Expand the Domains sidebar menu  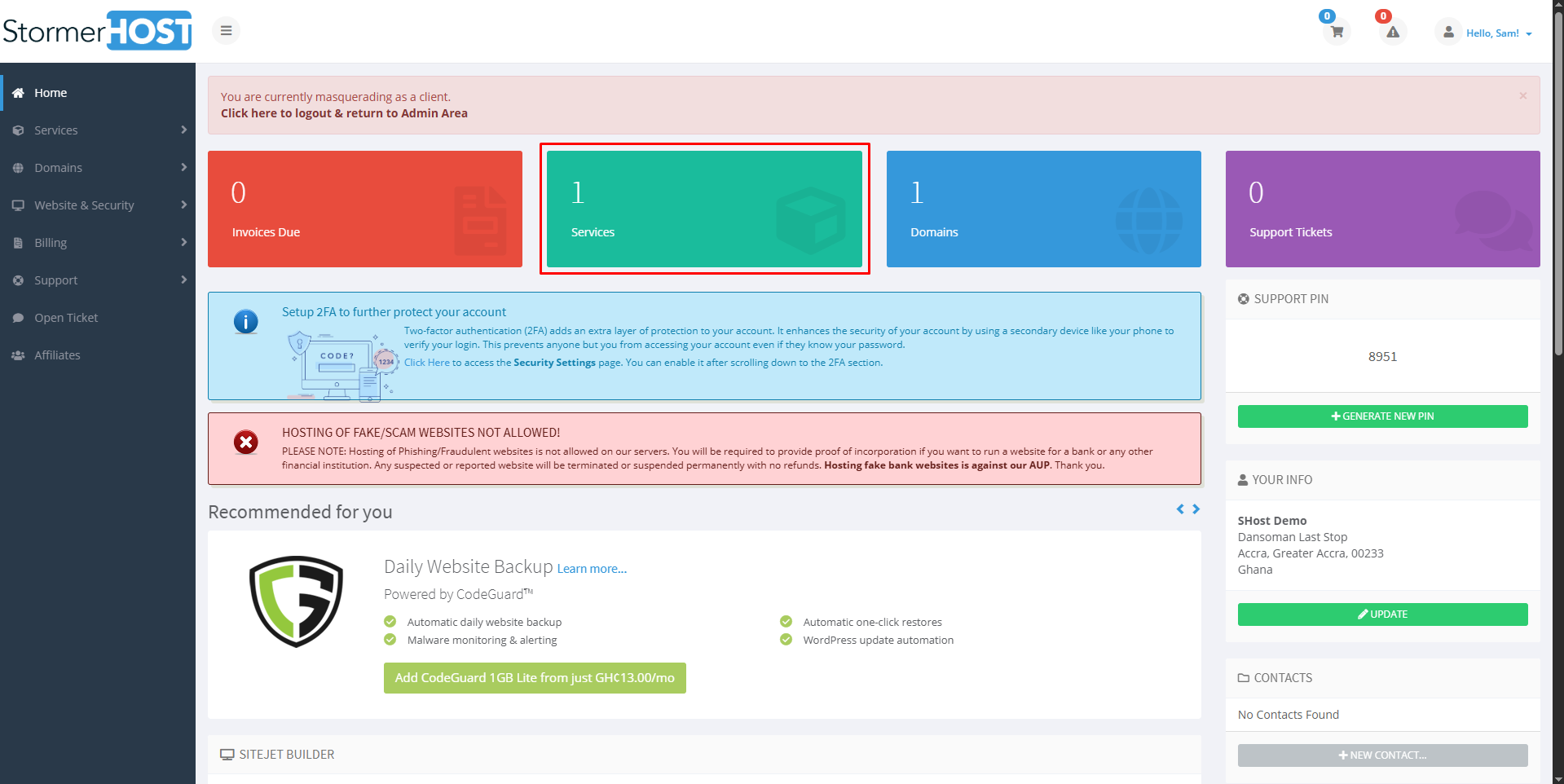pyautogui.click(x=98, y=168)
